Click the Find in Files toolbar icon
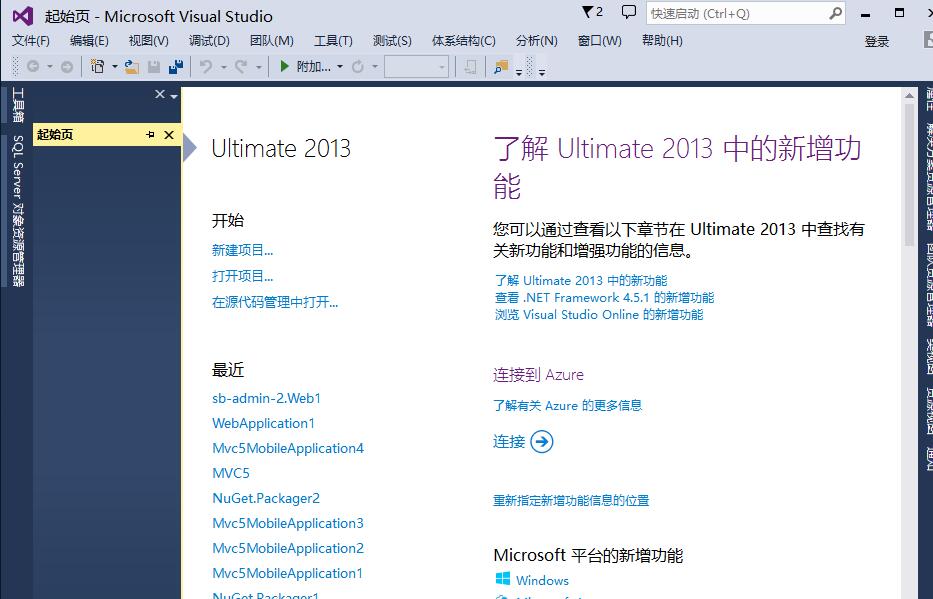Screen dimensions: 933x599 tap(501, 67)
